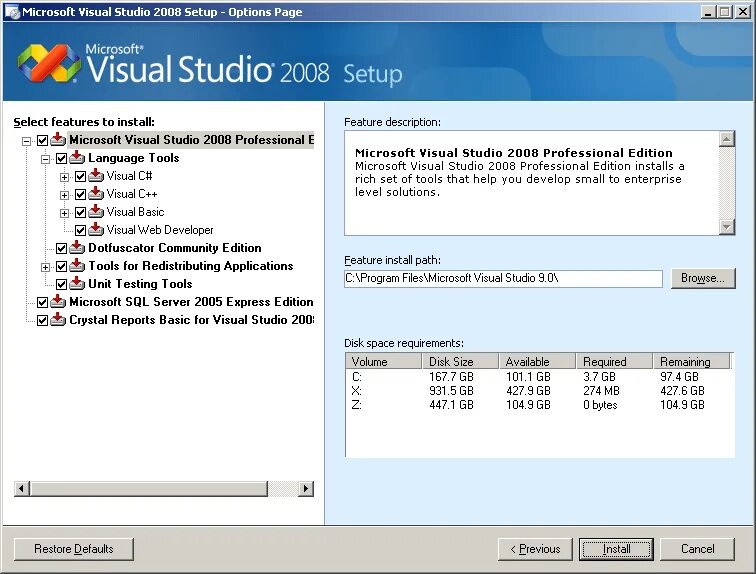Click the Required column header
This screenshot has width=756, height=574.
(614, 361)
